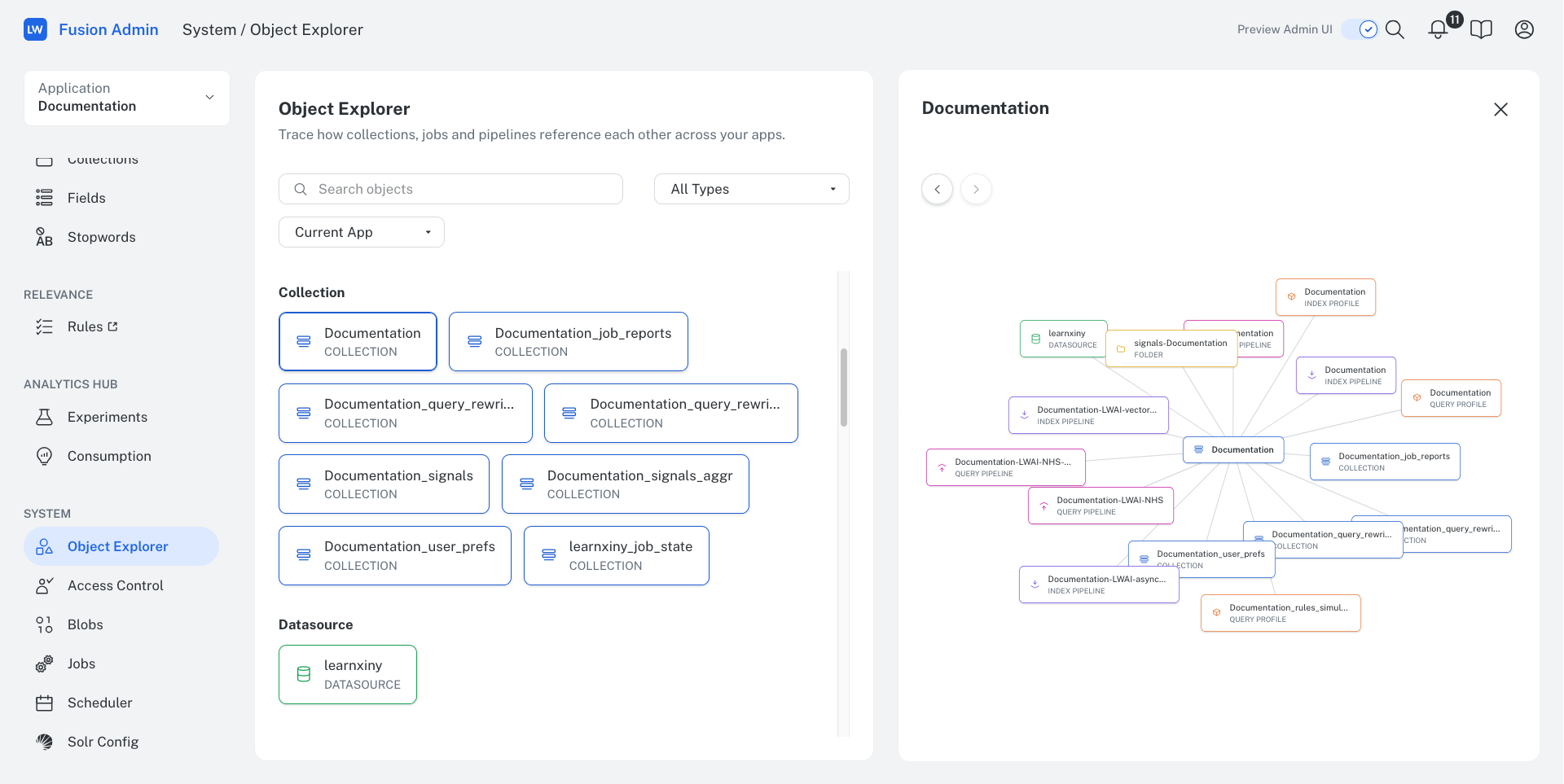Open the All Types filter dropdown
The height and width of the screenshot is (784, 1564).
click(751, 189)
